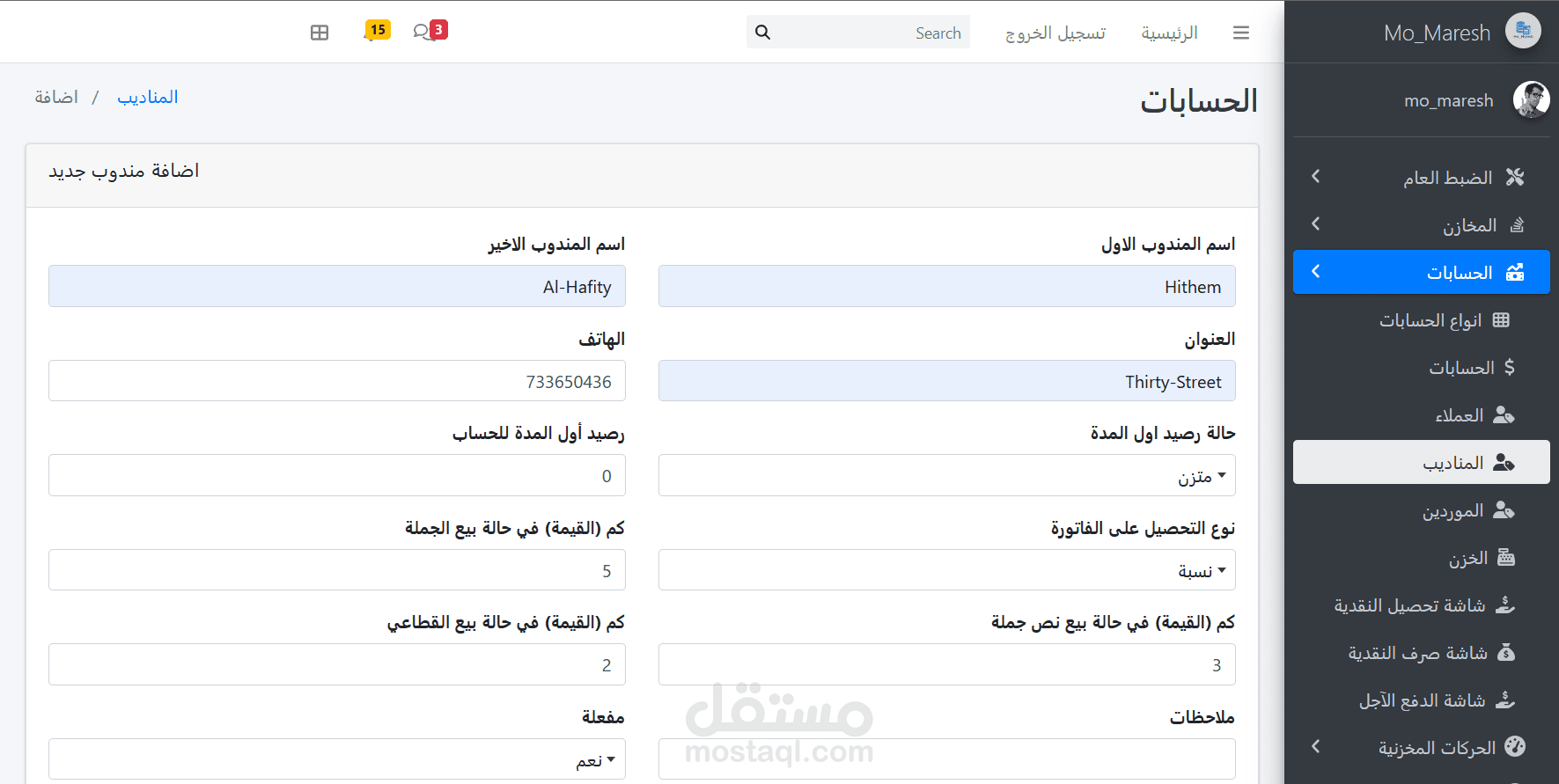
Task: Expand the المخازن menu chevron
Action: pyautogui.click(x=1315, y=224)
